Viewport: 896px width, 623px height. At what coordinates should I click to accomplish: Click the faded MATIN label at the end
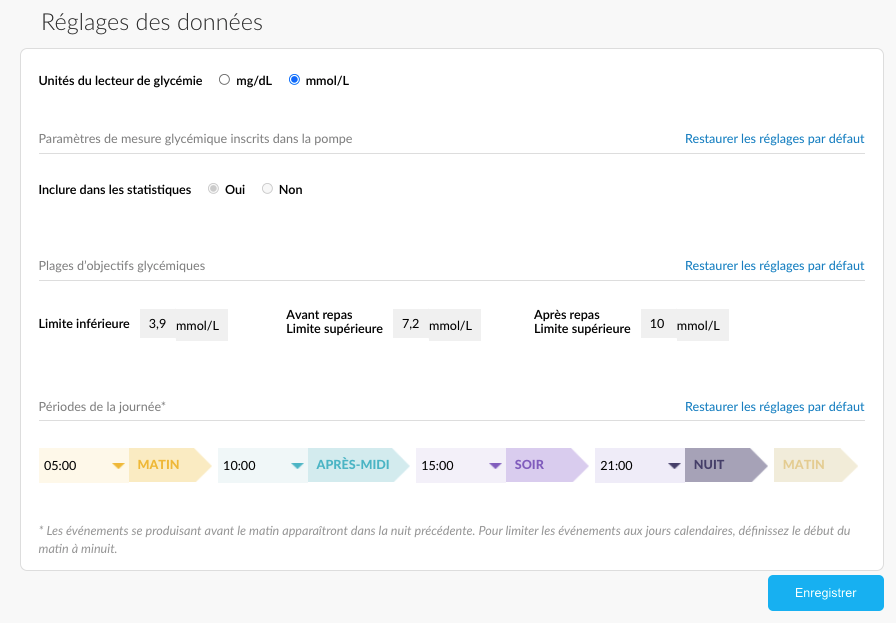815,465
